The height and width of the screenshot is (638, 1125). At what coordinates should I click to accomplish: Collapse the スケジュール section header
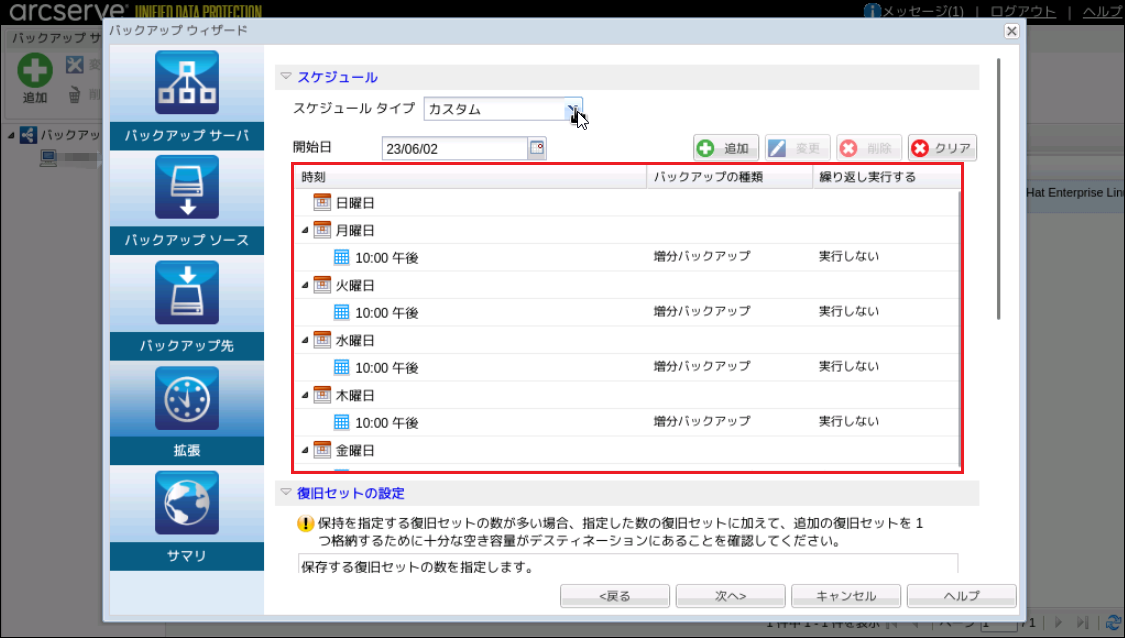286,76
